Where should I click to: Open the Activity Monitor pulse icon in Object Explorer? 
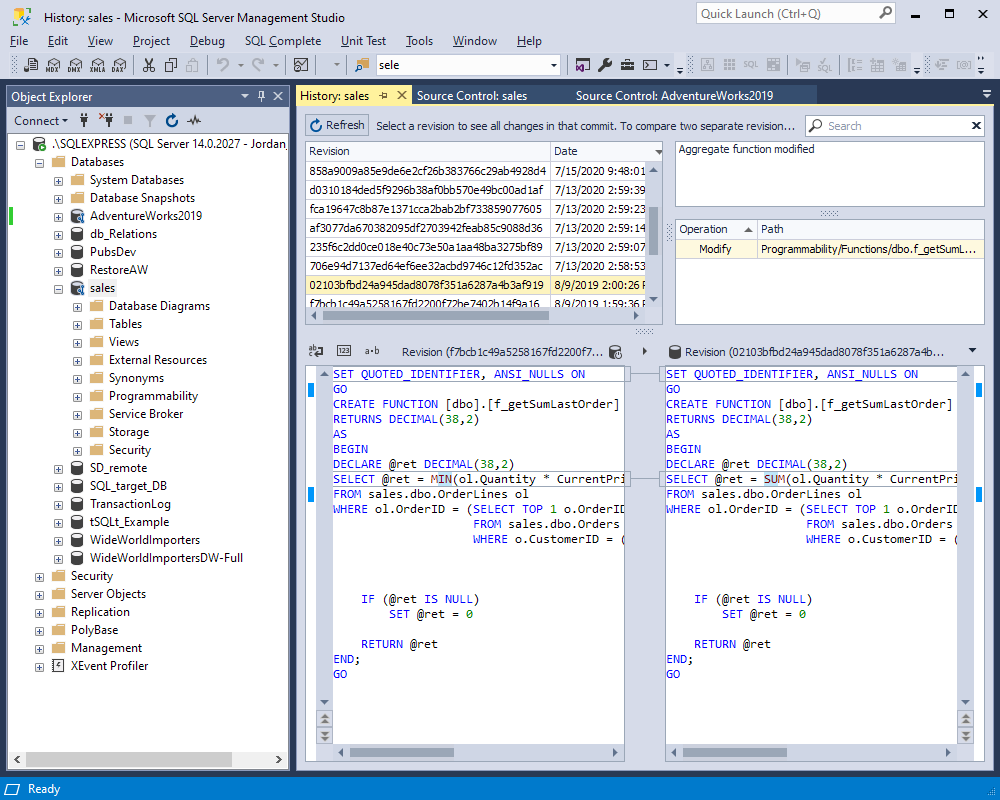194,120
